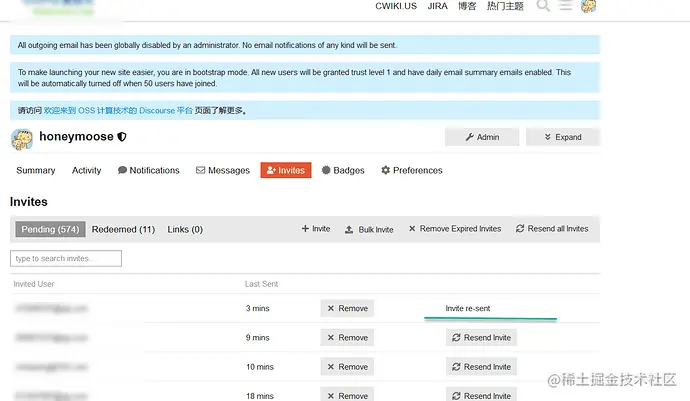
Task: Switch to the Summary tab
Action: (36, 170)
